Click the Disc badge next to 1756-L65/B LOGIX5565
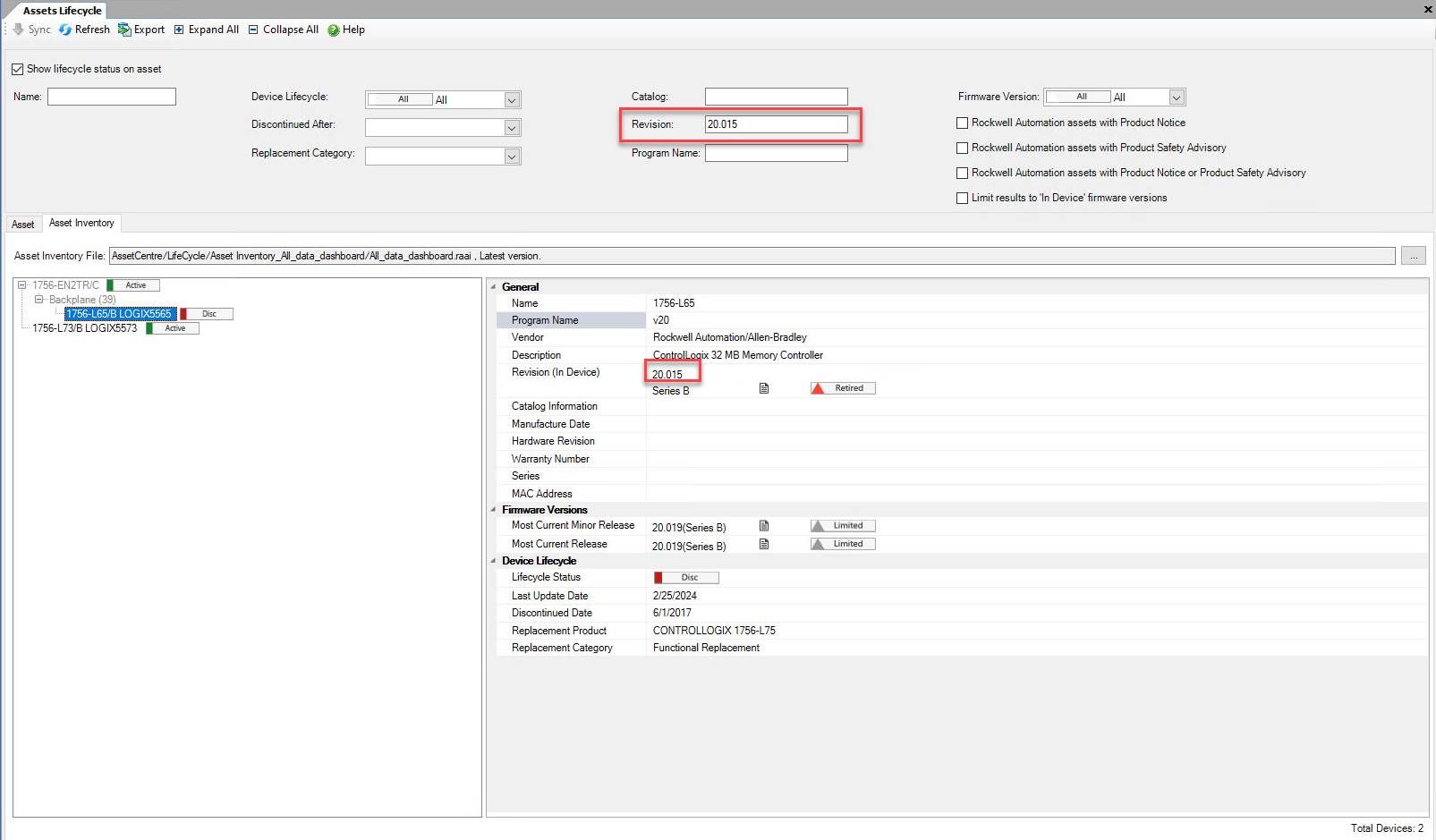 click(x=207, y=314)
